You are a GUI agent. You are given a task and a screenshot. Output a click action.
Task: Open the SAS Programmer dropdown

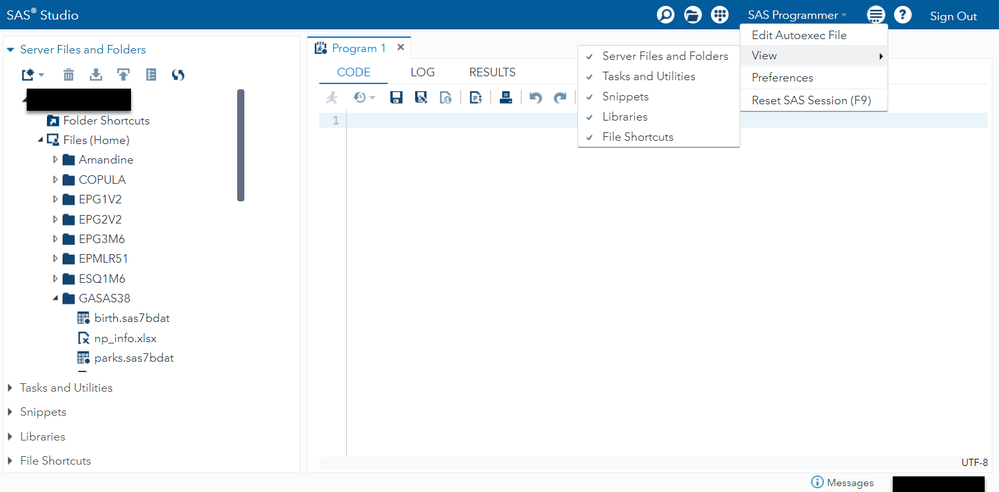pos(798,15)
